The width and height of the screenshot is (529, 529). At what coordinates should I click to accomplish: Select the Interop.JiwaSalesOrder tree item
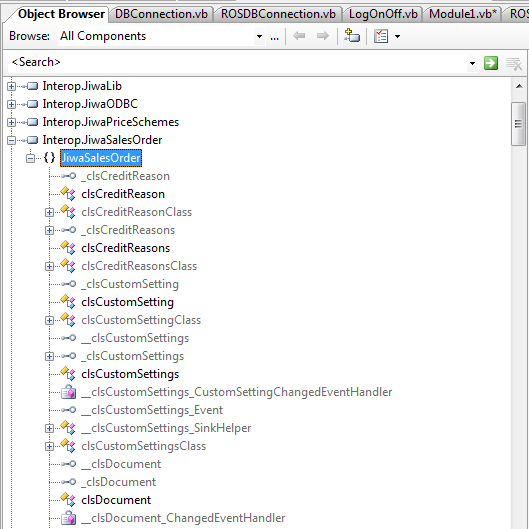coord(102,140)
